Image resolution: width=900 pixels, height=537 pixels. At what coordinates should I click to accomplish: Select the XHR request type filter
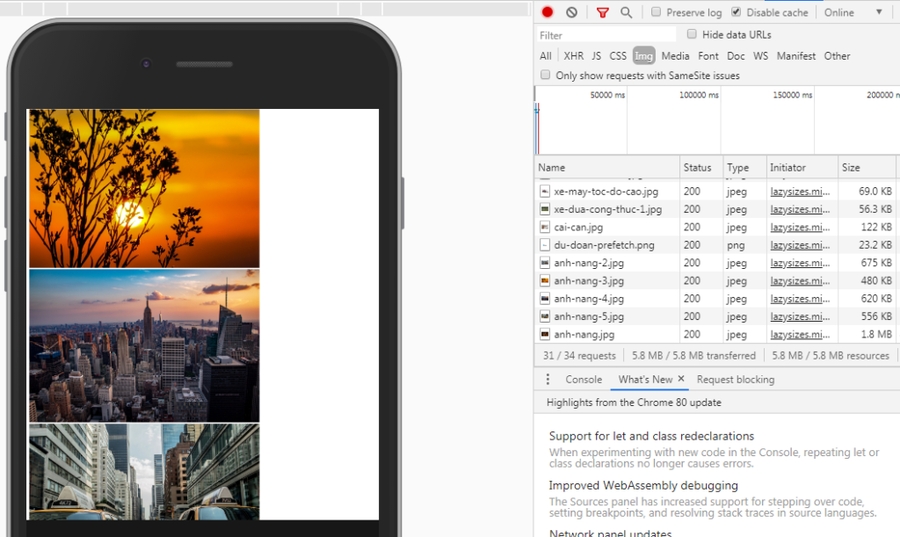click(x=573, y=56)
